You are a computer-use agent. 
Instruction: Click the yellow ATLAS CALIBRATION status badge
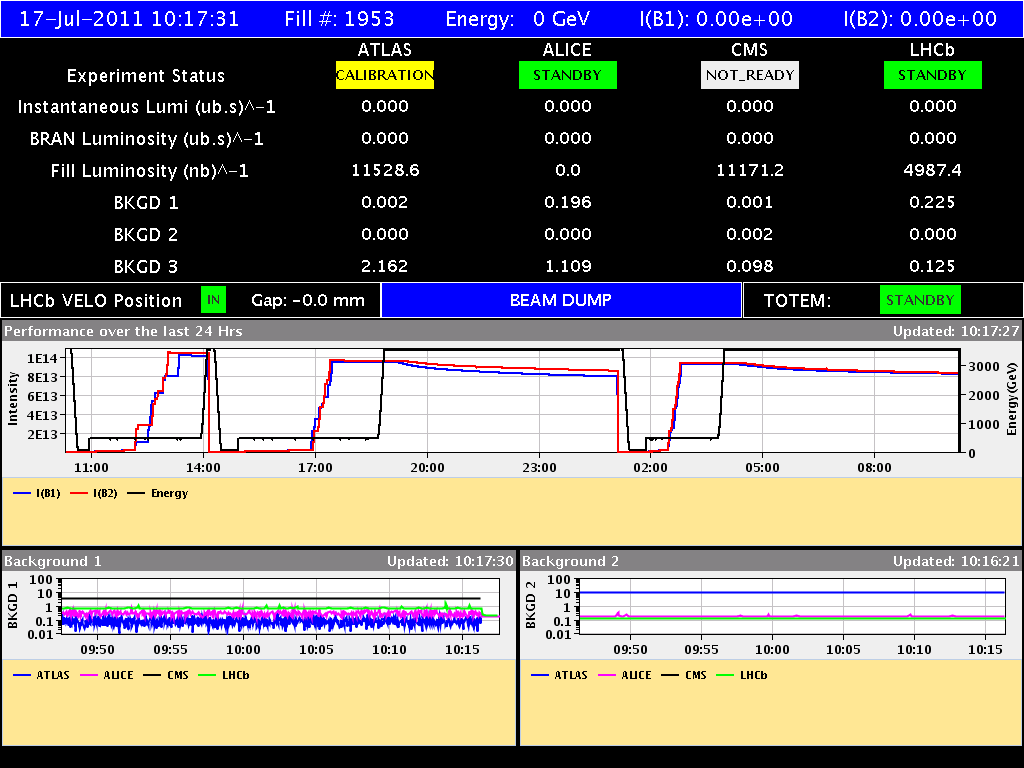coord(384,75)
